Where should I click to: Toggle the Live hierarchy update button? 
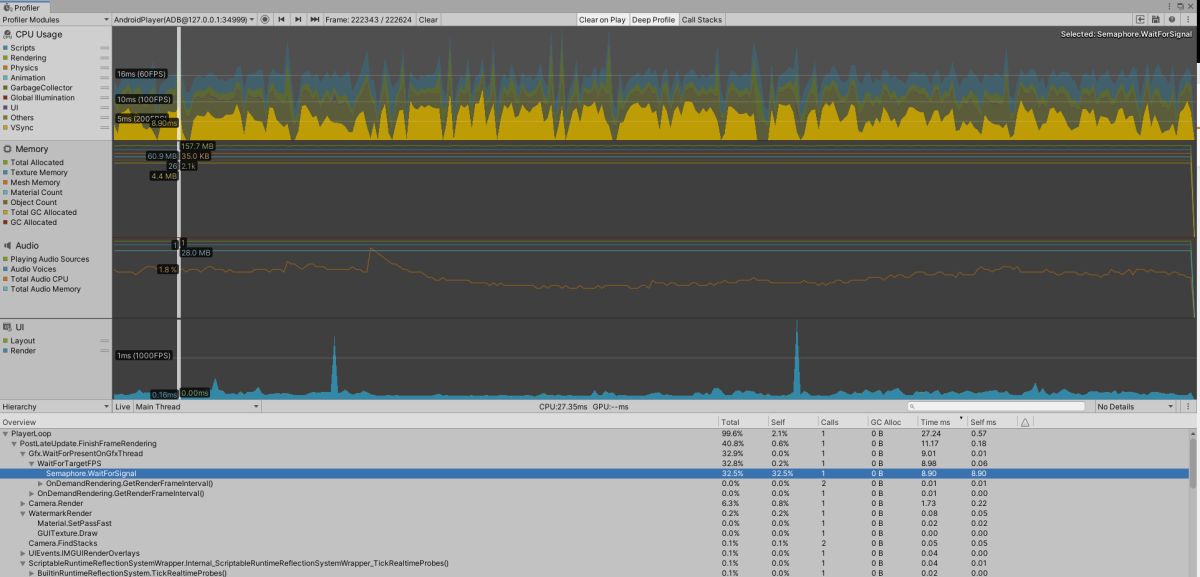[122, 407]
